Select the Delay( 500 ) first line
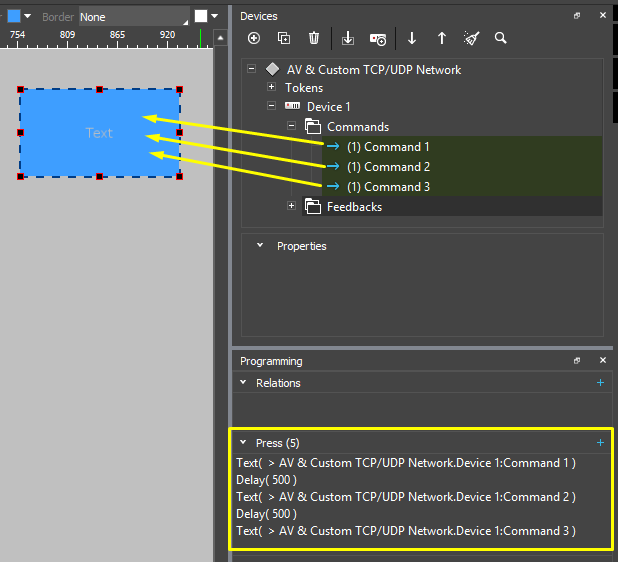618x562 pixels. 265,480
